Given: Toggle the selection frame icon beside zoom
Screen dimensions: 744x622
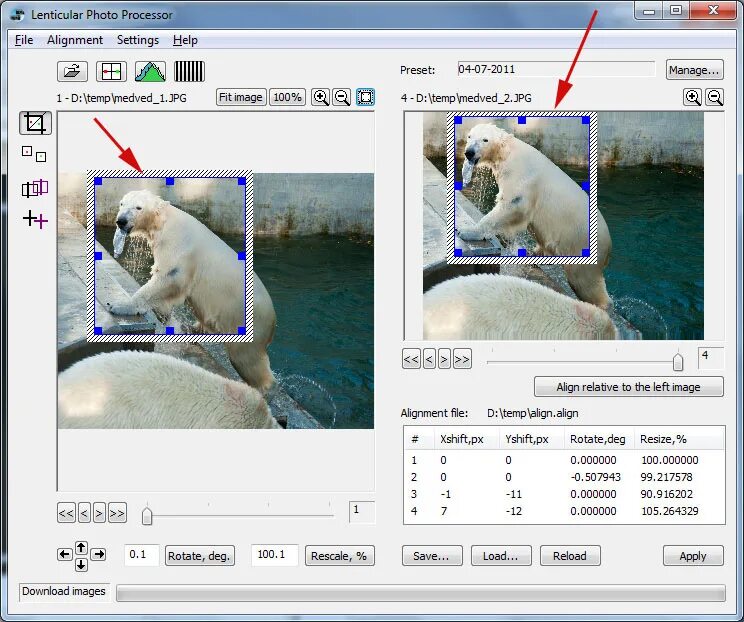Looking at the screenshot, I should [x=365, y=97].
